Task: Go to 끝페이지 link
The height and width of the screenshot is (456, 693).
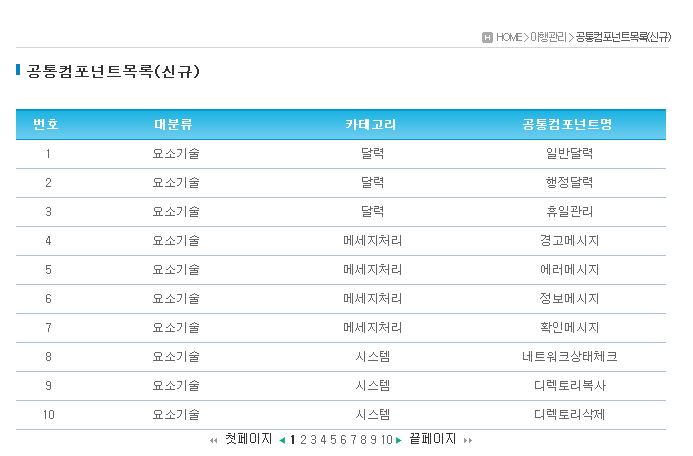Action: coord(433,439)
